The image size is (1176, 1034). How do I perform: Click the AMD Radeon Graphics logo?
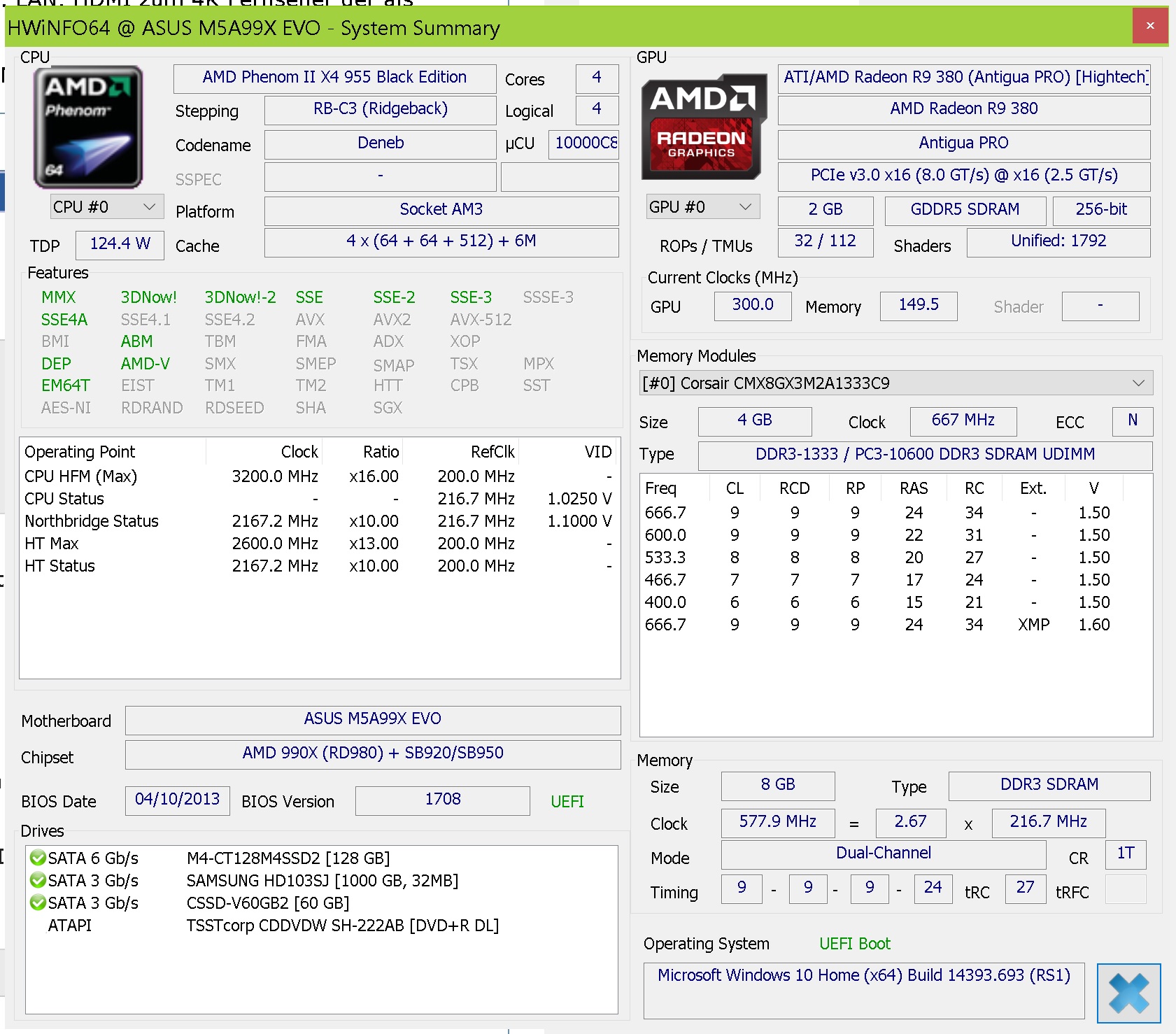click(703, 127)
